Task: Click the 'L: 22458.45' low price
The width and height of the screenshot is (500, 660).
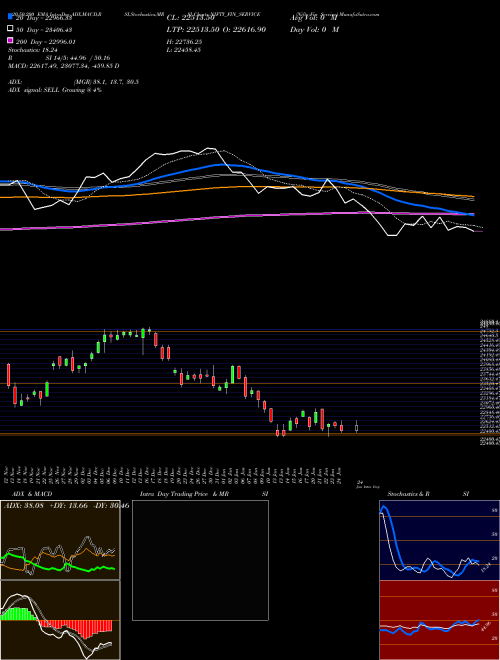Action: (184, 50)
